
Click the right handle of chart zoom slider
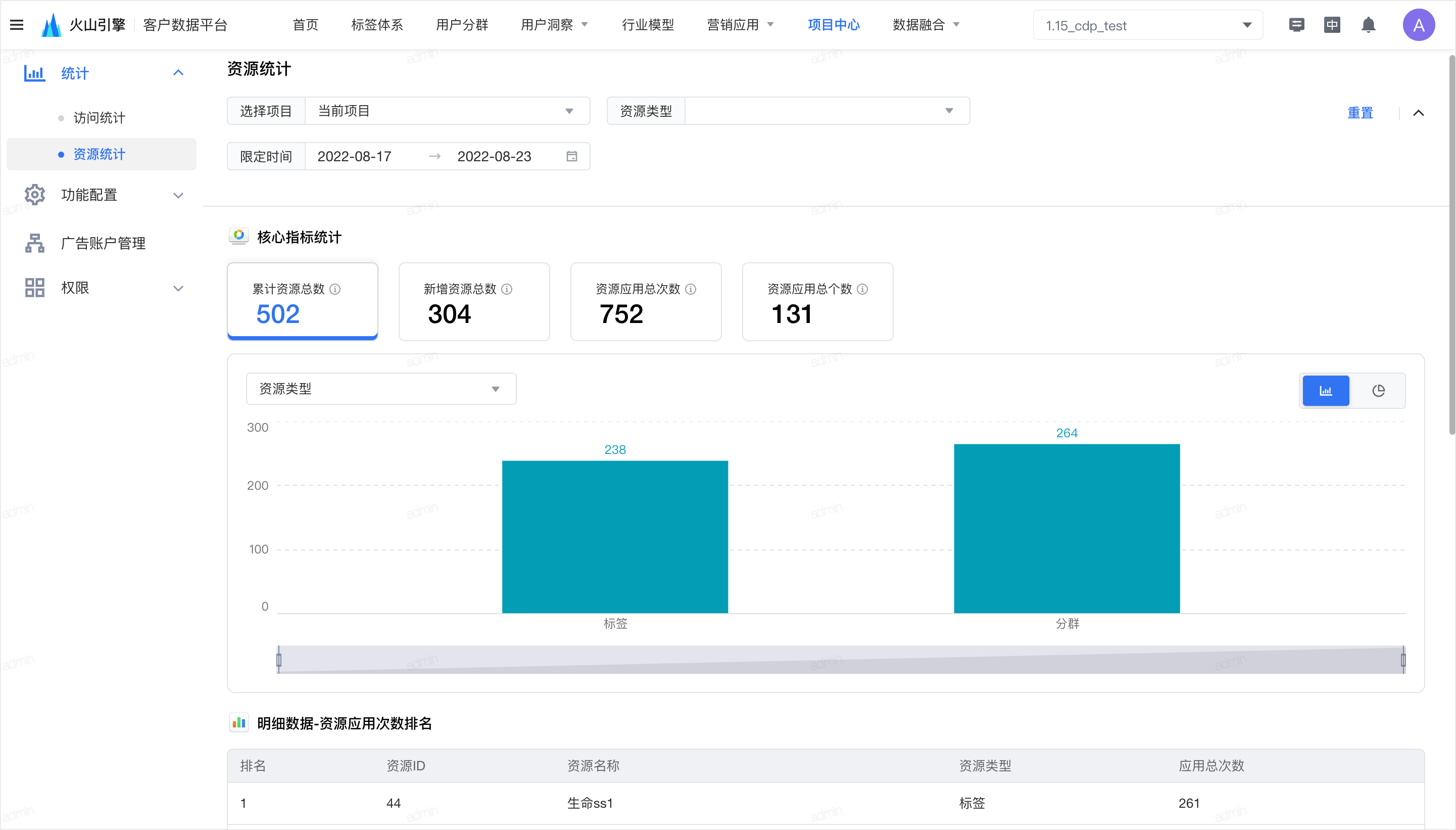click(1403, 660)
